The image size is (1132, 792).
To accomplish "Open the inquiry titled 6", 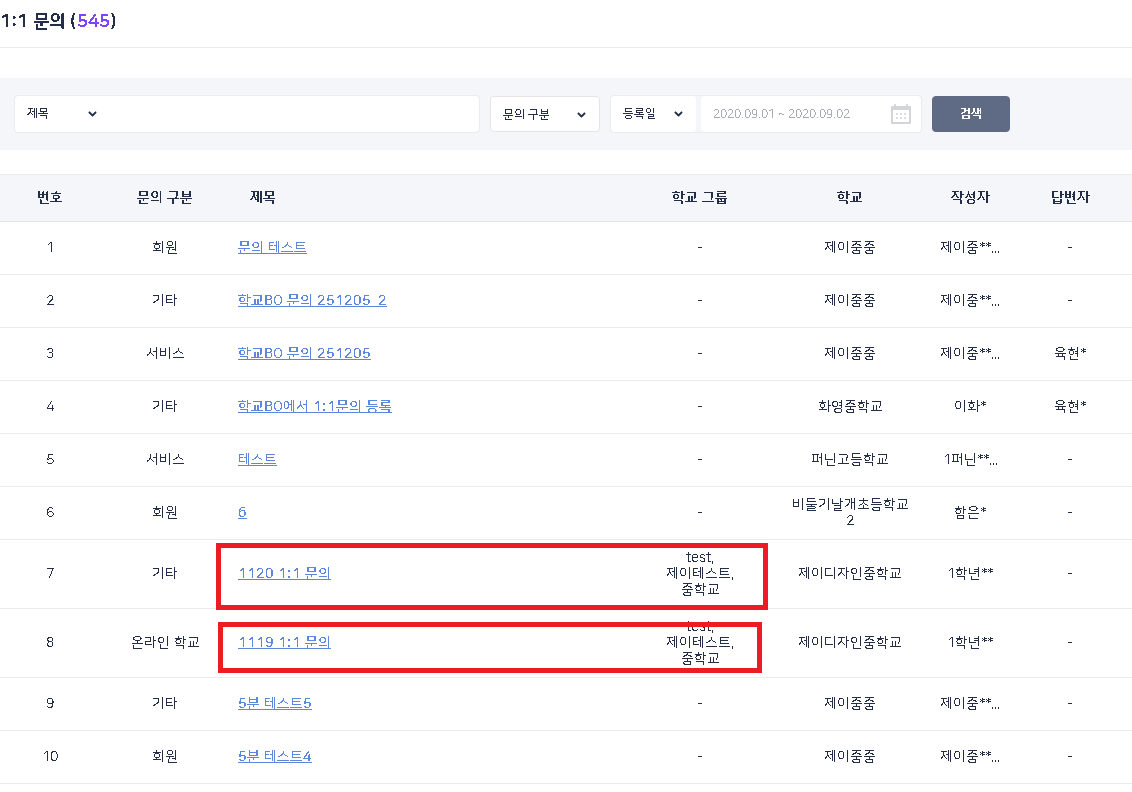I will 242,512.
